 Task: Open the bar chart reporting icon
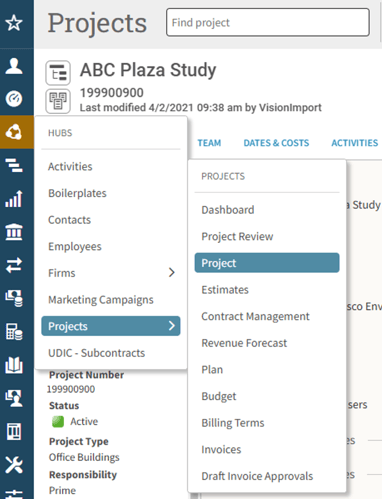pos(14,199)
